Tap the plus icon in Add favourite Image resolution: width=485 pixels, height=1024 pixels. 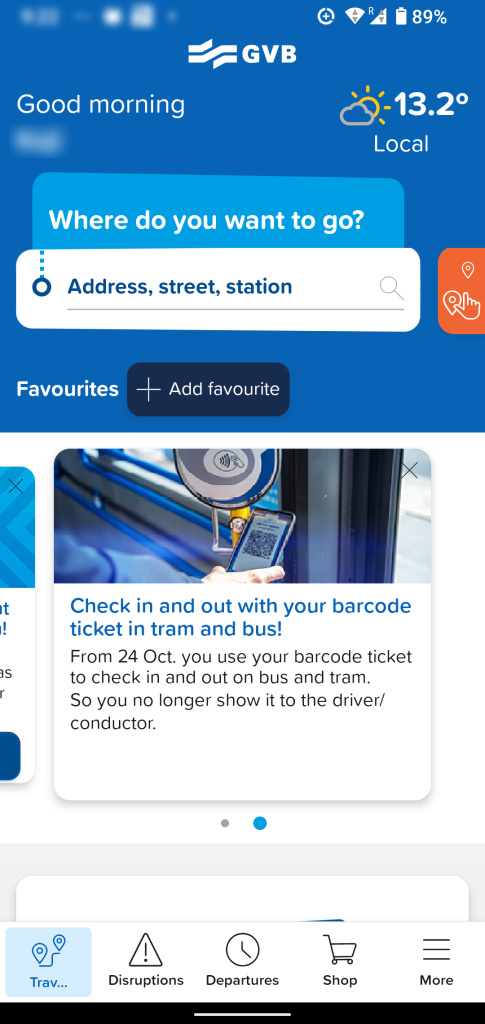[148, 389]
